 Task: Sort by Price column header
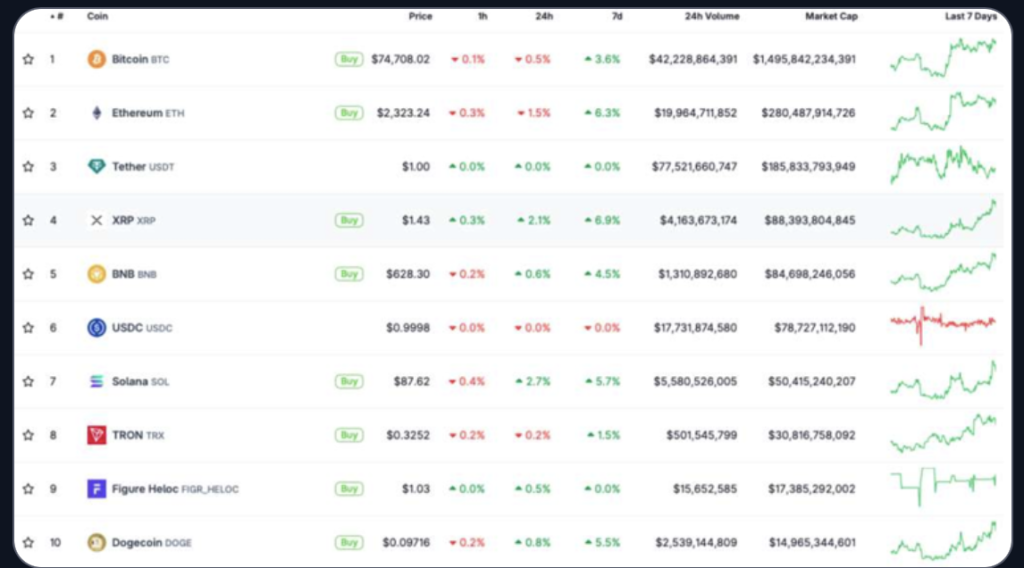click(x=421, y=16)
